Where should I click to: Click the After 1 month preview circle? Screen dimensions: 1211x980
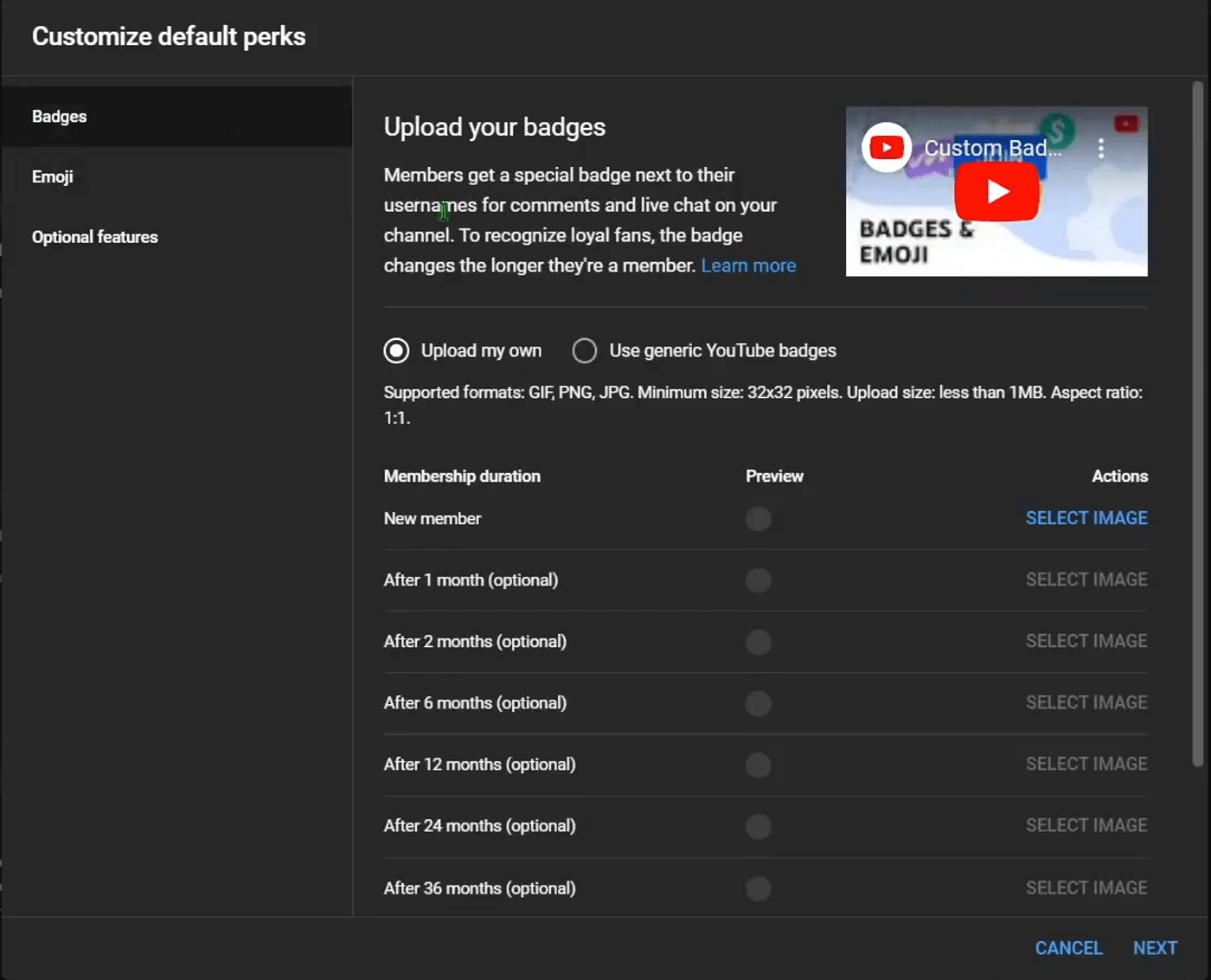pos(758,580)
